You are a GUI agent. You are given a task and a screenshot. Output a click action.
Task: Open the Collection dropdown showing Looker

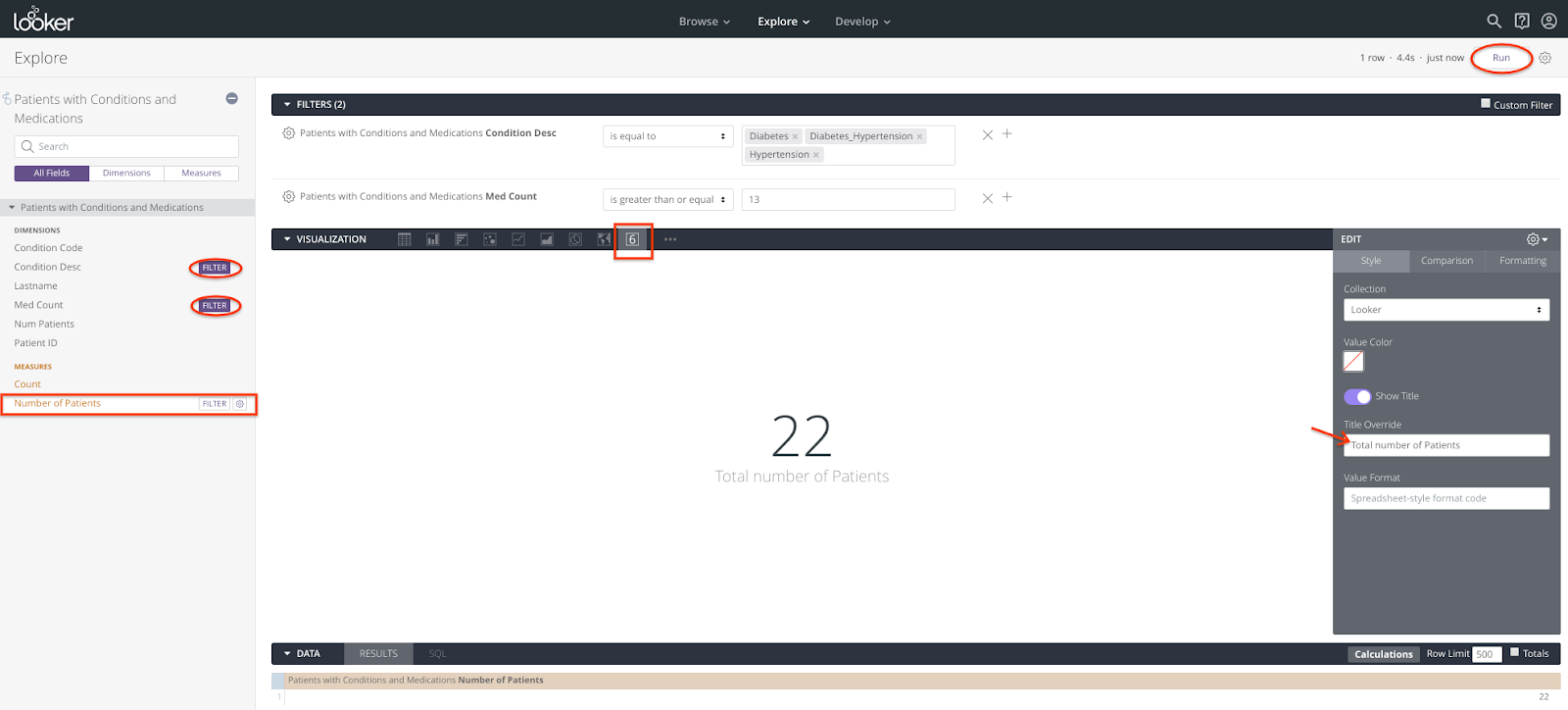point(1445,310)
